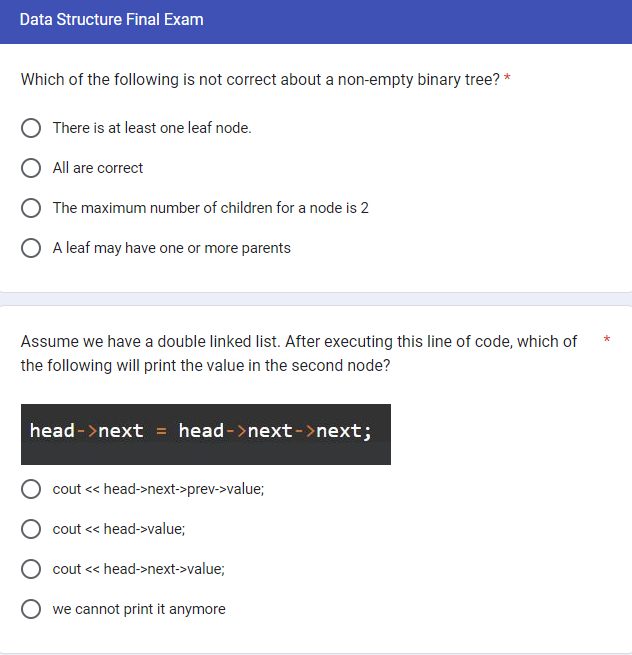
Task: Click the red asterisk after the binary tree question
Action: [508, 80]
